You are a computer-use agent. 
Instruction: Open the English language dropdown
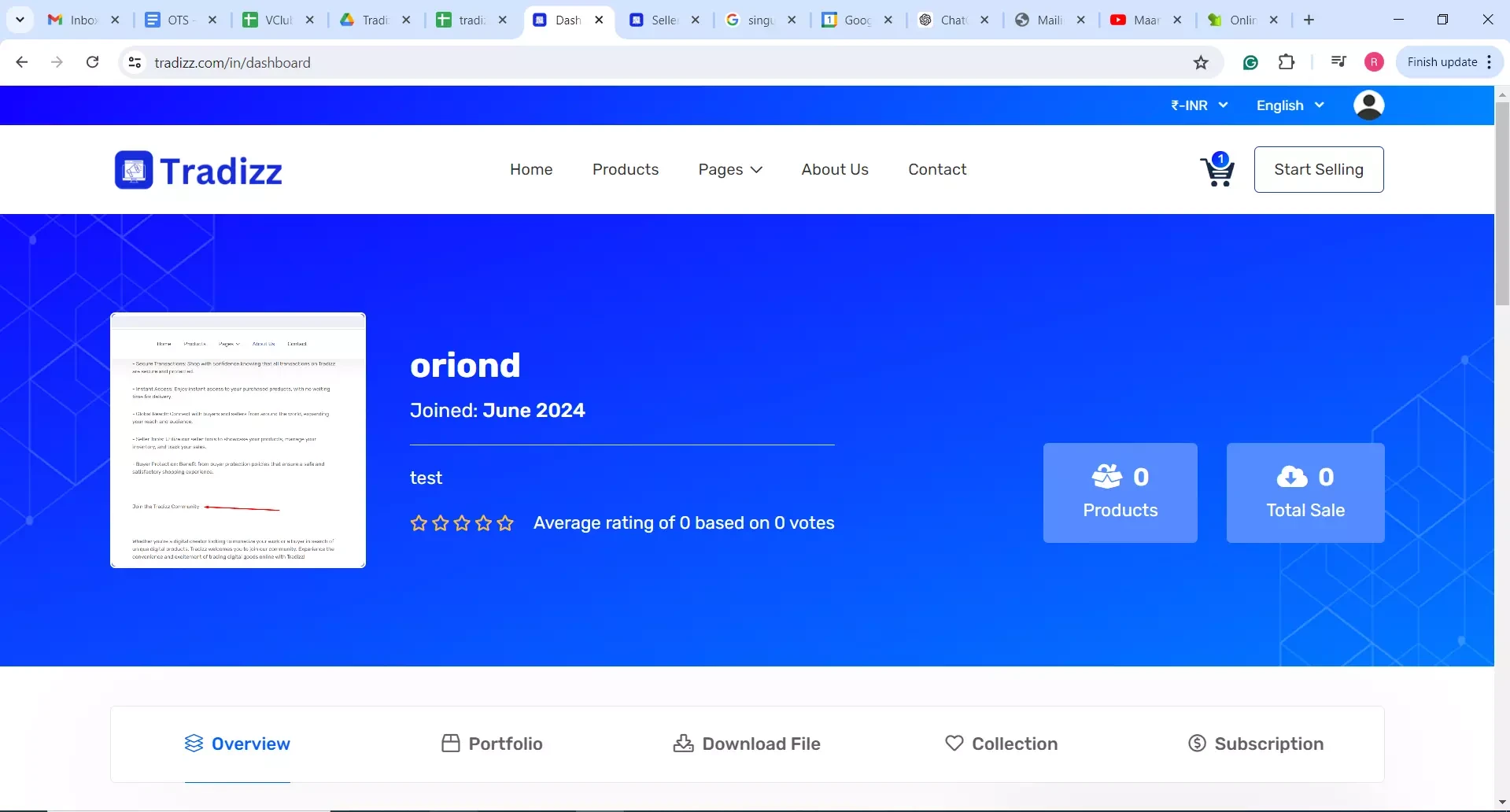pos(1290,105)
